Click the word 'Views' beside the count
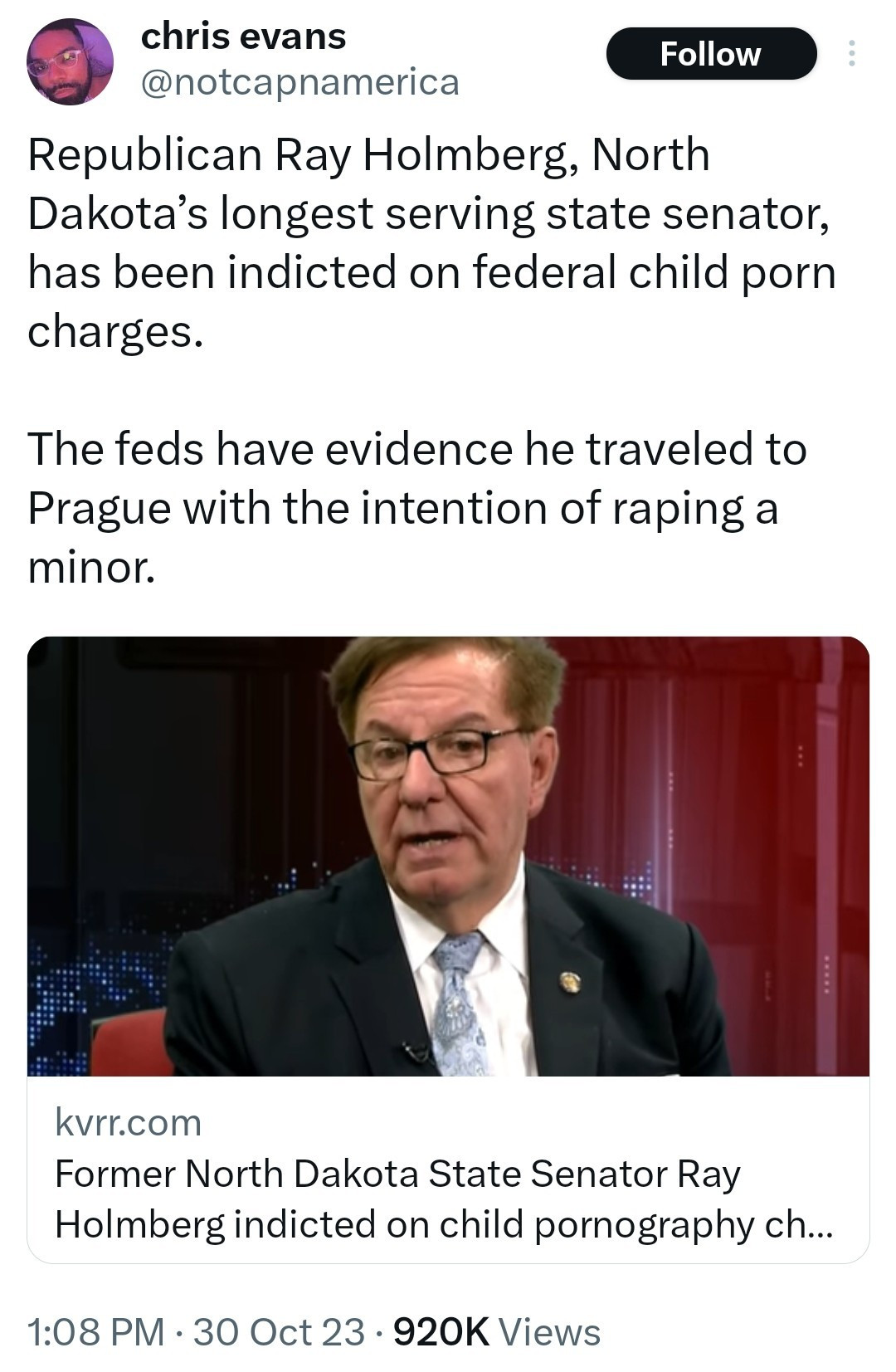Screen dimensions: 896x1372 pos(550,1332)
